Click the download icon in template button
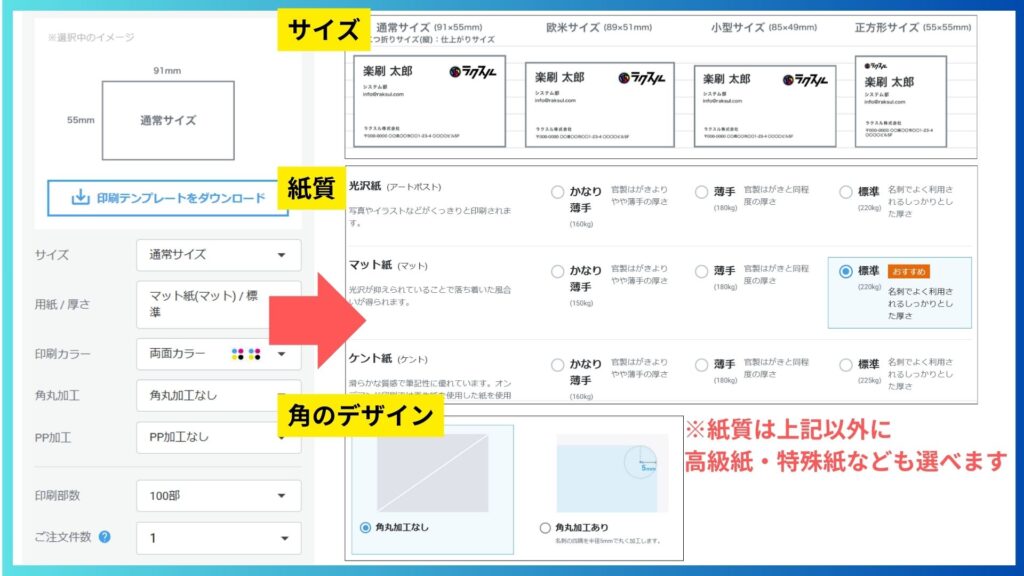This screenshot has height=576, width=1024. [x=80, y=198]
